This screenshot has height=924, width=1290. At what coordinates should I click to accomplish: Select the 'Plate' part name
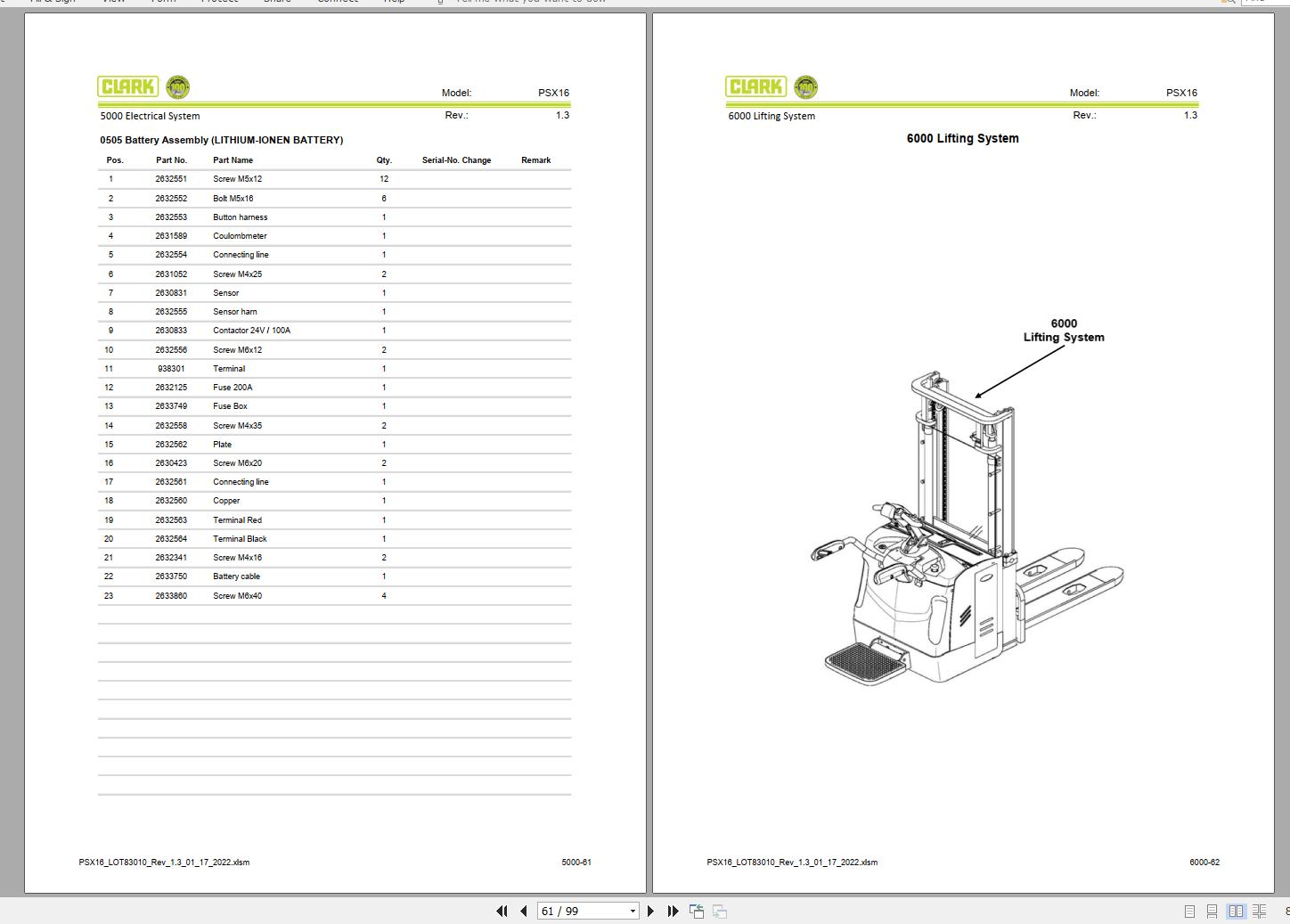click(222, 445)
